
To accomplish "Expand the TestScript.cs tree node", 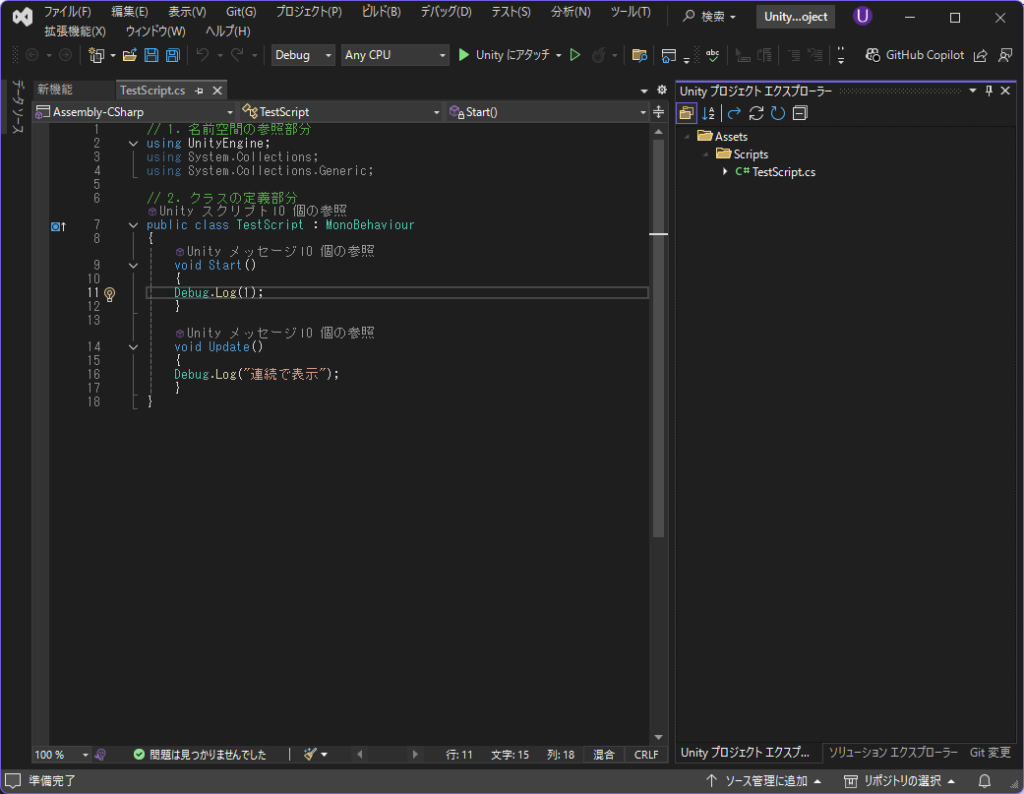I will [x=725, y=172].
